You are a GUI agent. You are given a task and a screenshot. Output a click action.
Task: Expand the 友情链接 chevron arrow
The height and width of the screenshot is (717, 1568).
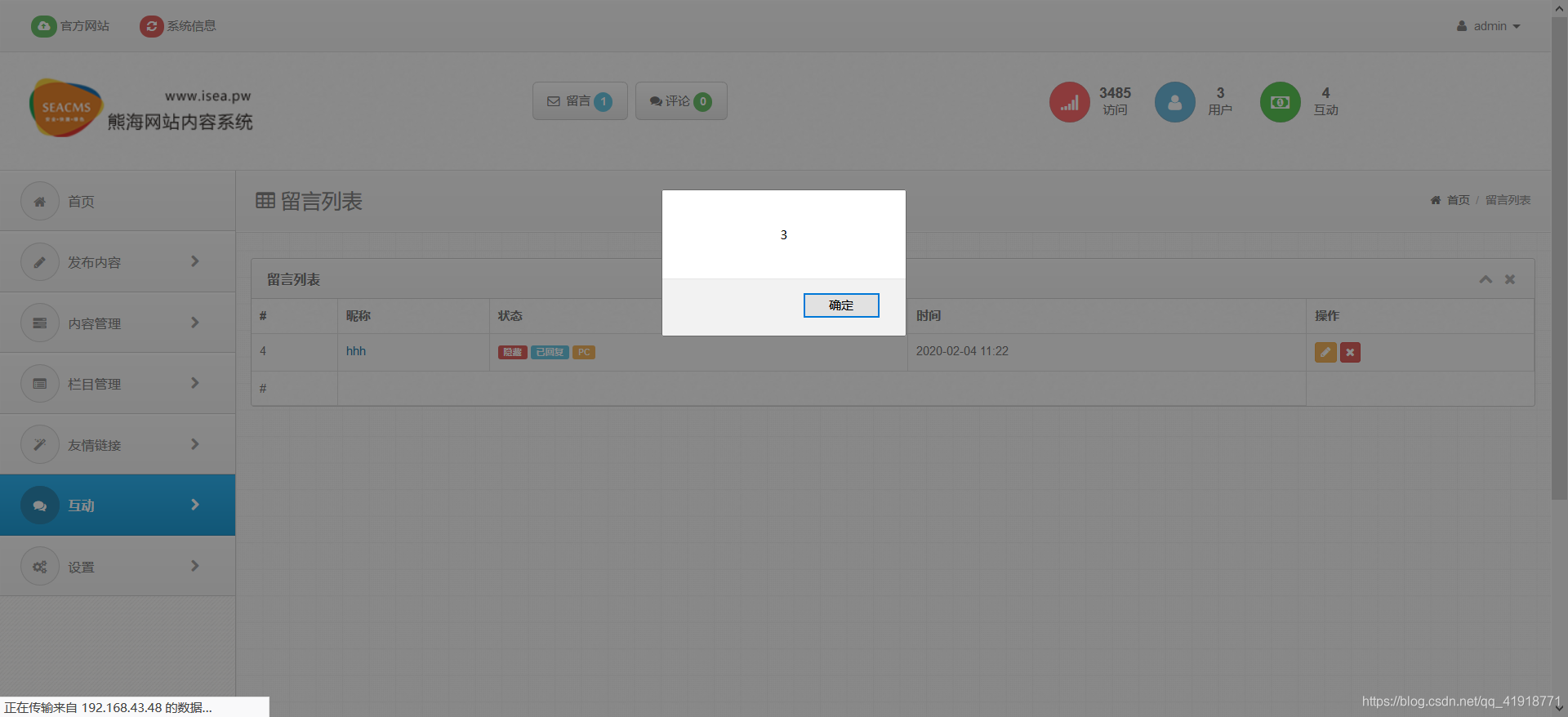click(x=195, y=444)
